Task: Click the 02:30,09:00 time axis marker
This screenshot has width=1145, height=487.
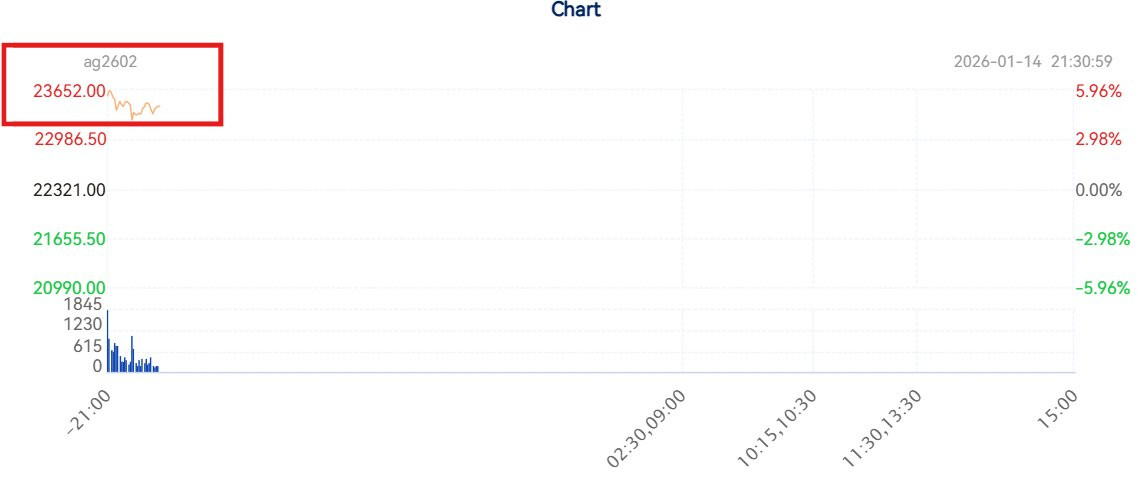Action: 646,428
